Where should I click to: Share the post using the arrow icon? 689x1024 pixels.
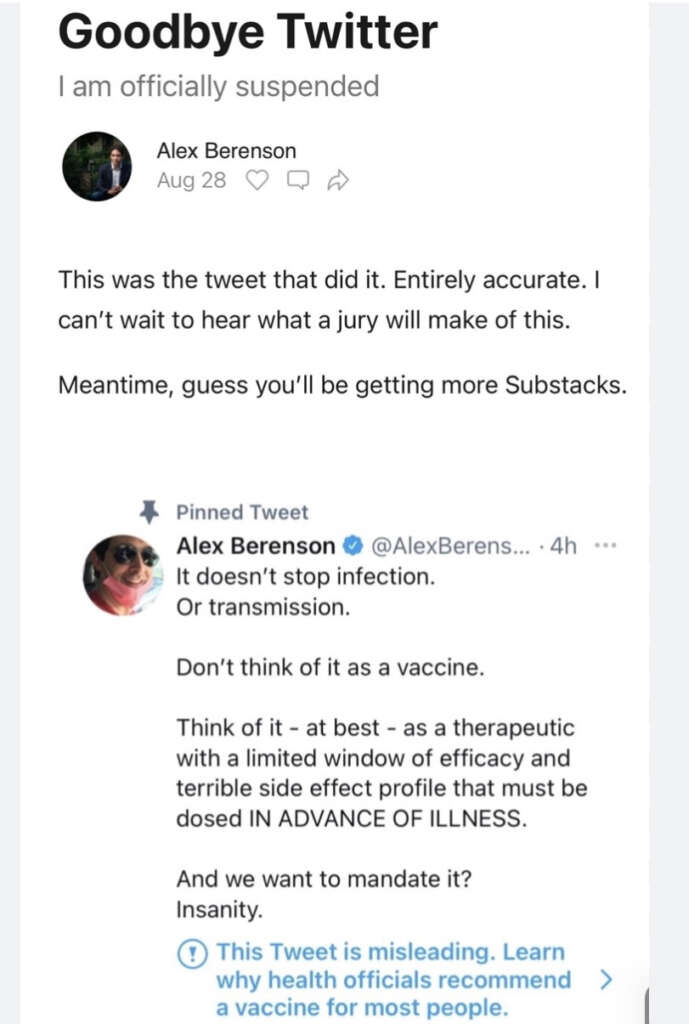pyautogui.click(x=338, y=181)
